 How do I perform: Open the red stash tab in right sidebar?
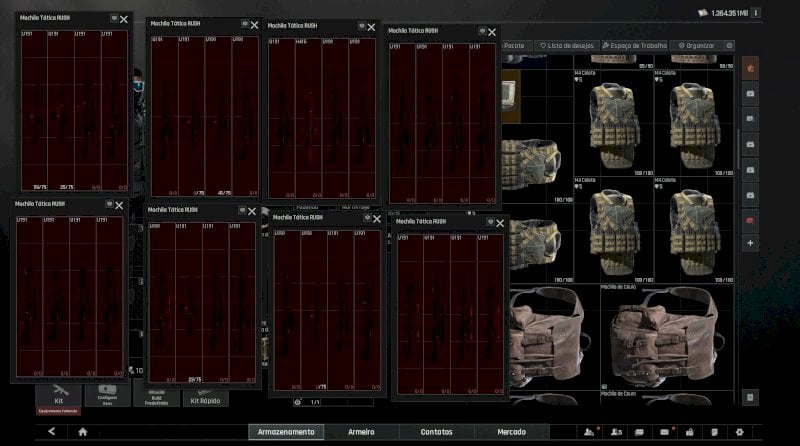coord(750,220)
